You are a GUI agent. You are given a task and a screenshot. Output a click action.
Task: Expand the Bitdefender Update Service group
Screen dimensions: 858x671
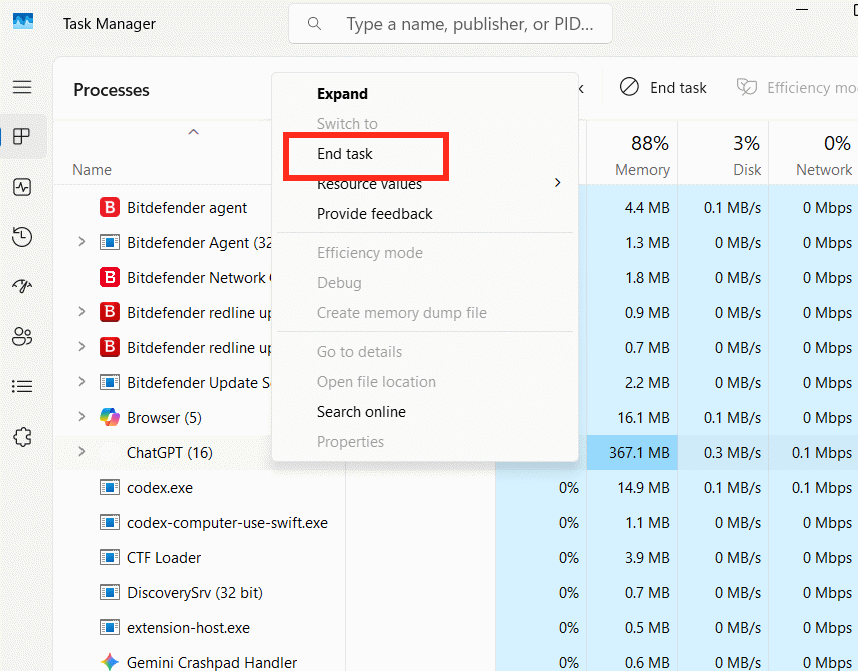tap(82, 381)
